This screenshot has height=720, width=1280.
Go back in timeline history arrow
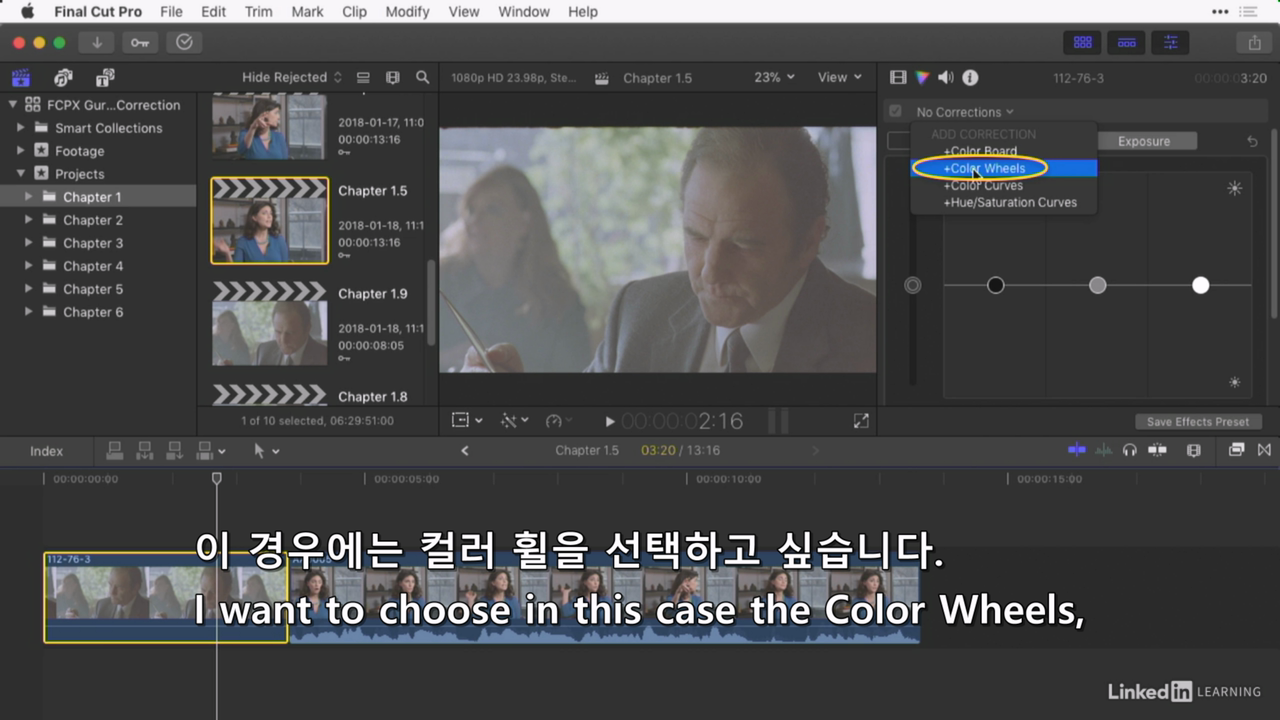(x=464, y=451)
